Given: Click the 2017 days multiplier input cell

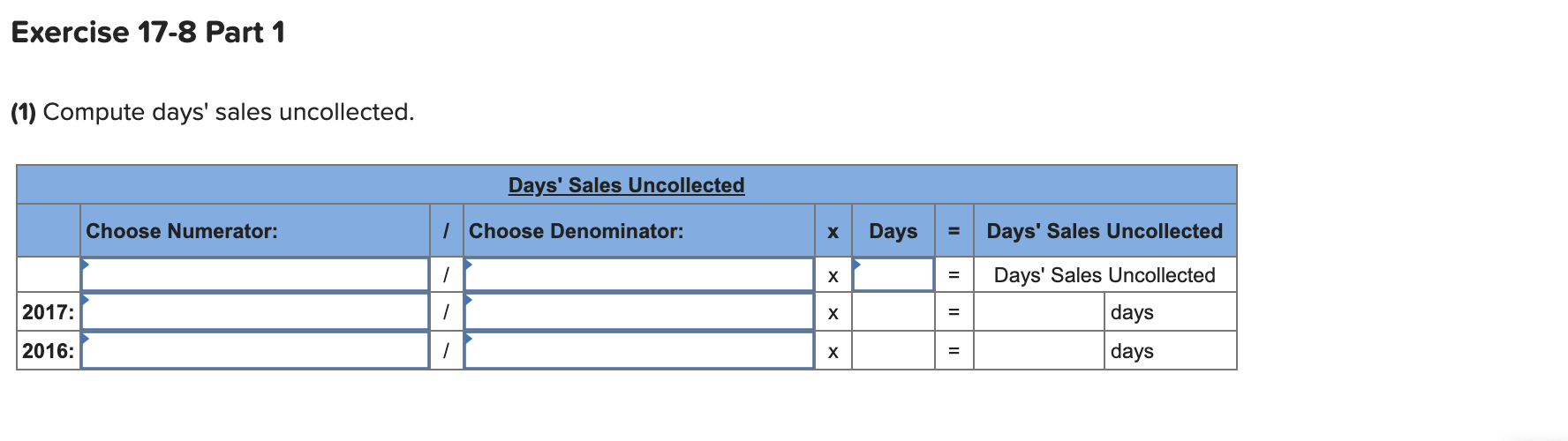Looking at the screenshot, I should coord(893,312).
